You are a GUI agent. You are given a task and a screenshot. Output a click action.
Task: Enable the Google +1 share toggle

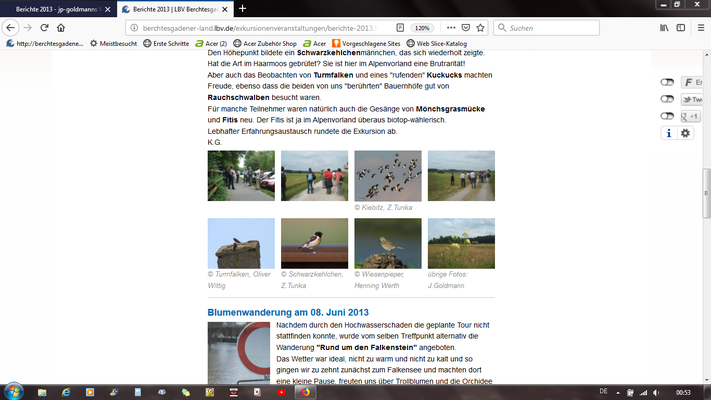coord(667,116)
